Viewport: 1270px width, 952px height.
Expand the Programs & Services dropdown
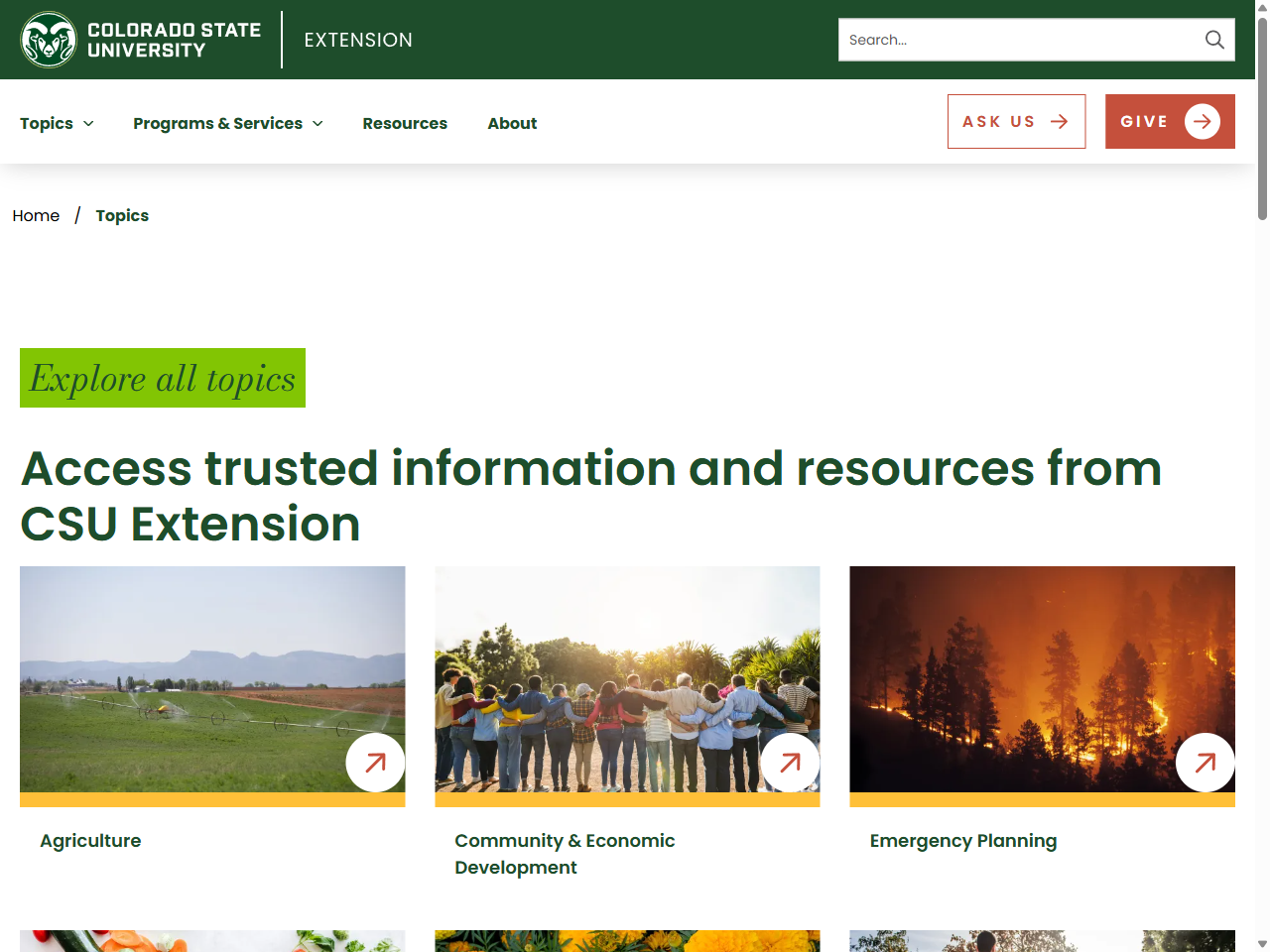point(227,124)
